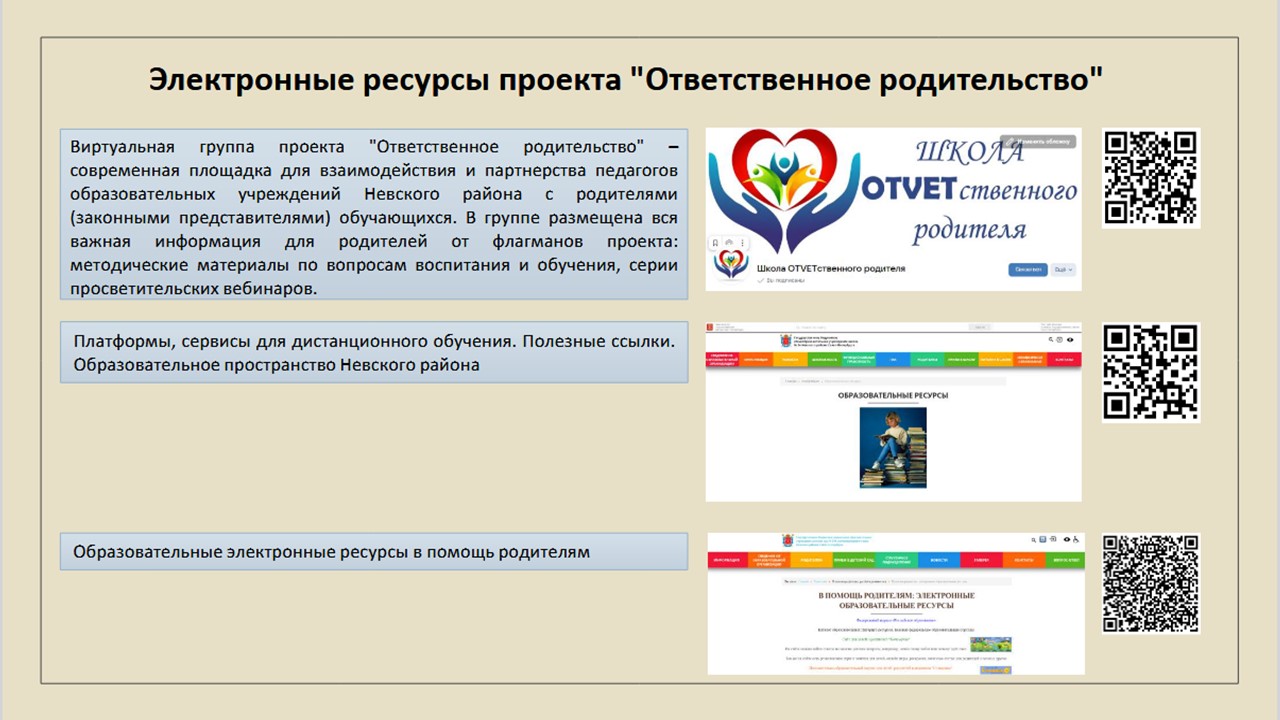Expand the 'Ещё' dropdown on the group page
This screenshot has height=720, width=1280.
(1062, 269)
